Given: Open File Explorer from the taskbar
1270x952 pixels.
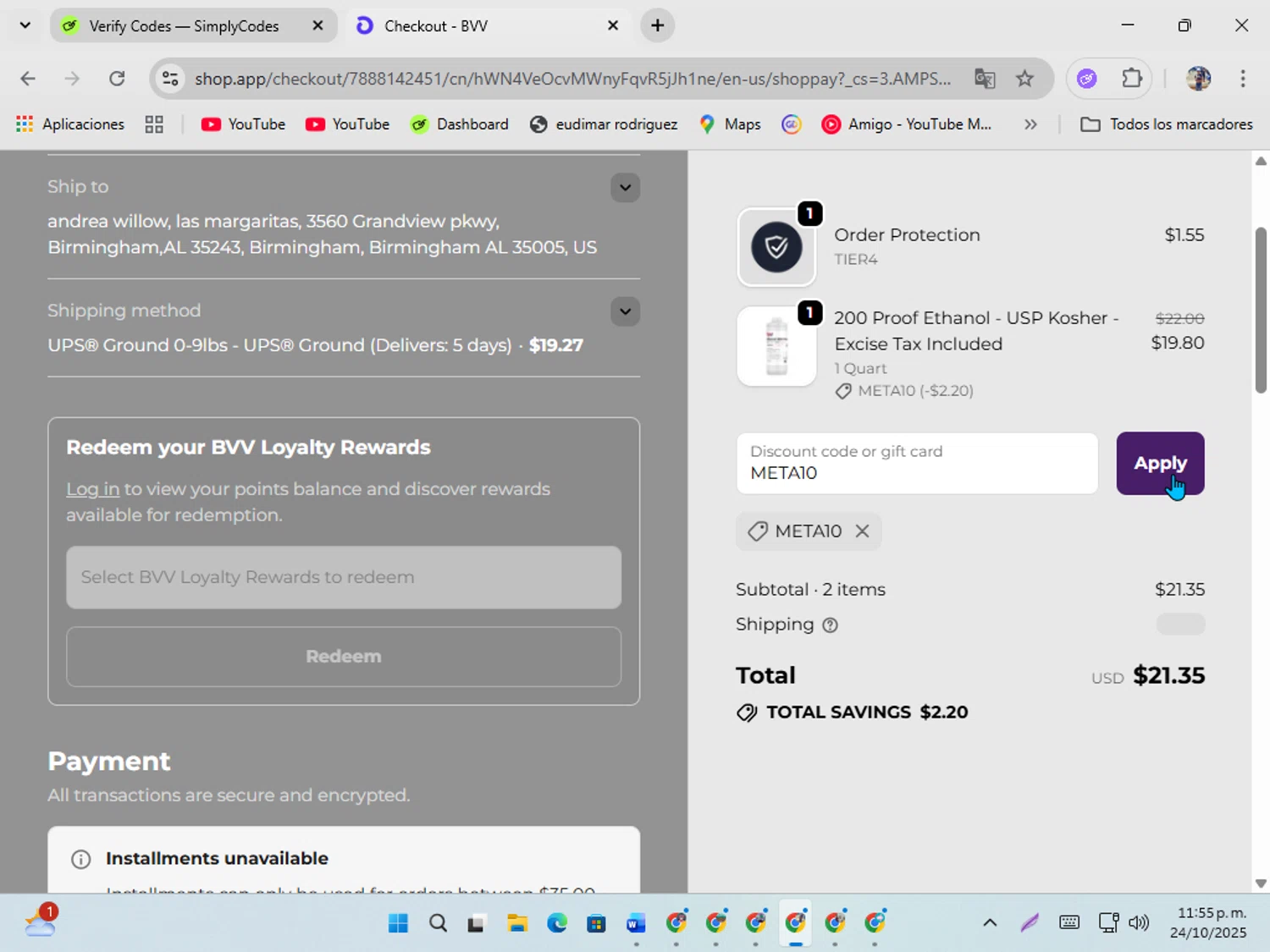Looking at the screenshot, I should point(517,923).
